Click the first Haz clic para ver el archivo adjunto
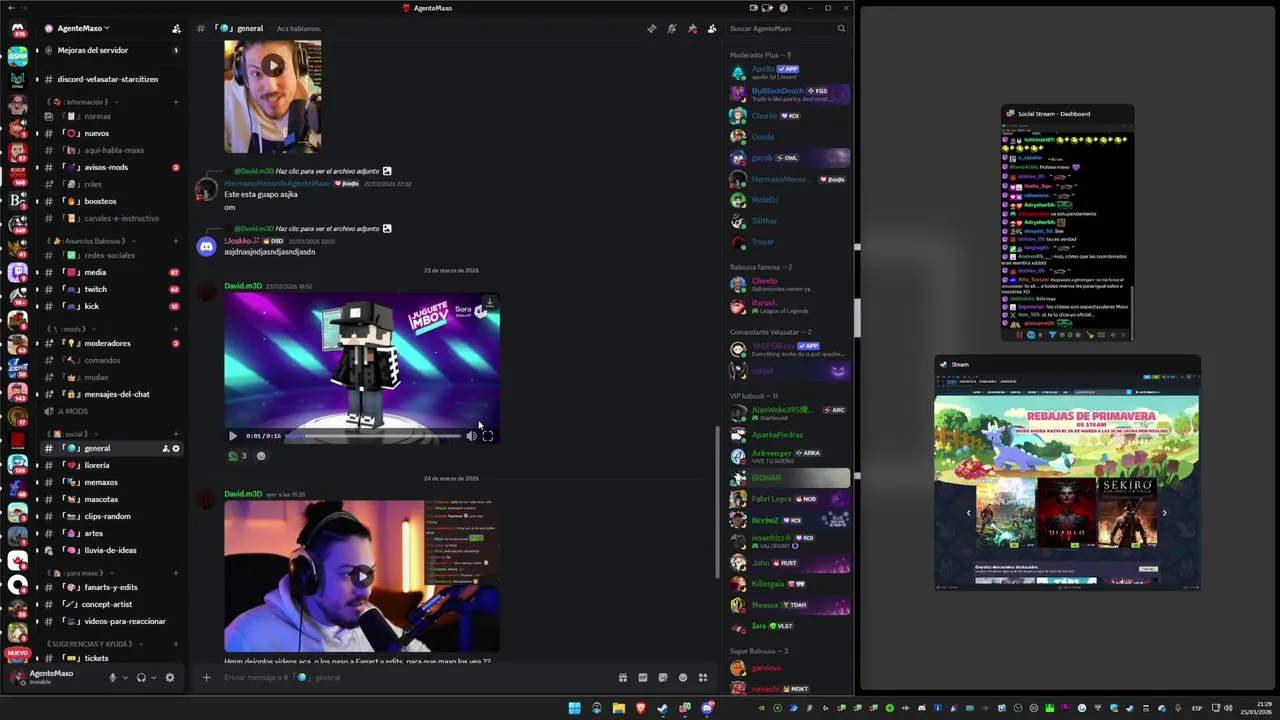This screenshot has width=1280, height=720. (326, 171)
